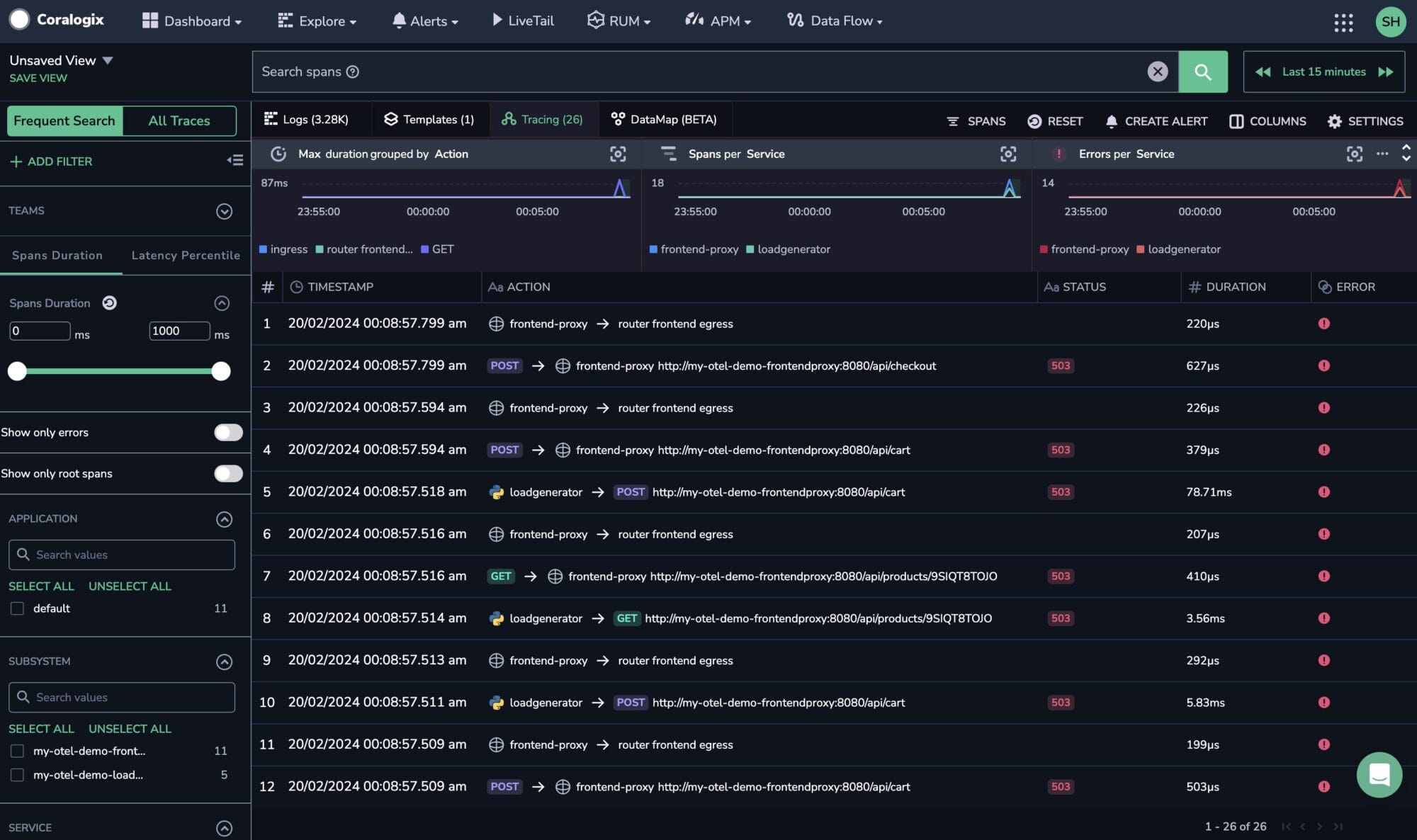
Task: Collapse the SUBSYSTEM filter section
Action: click(x=224, y=662)
